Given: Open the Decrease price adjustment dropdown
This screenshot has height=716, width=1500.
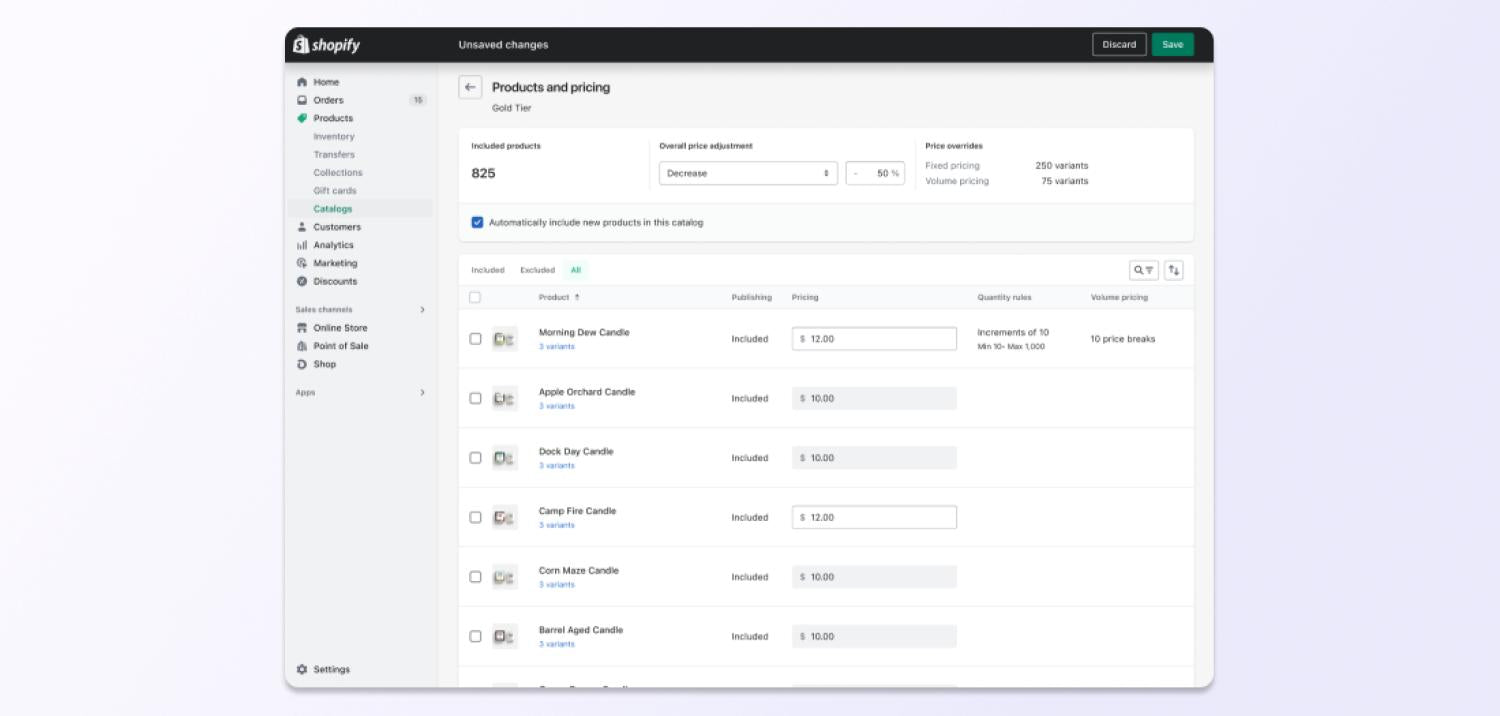Looking at the screenshot, I should point(747,172).
